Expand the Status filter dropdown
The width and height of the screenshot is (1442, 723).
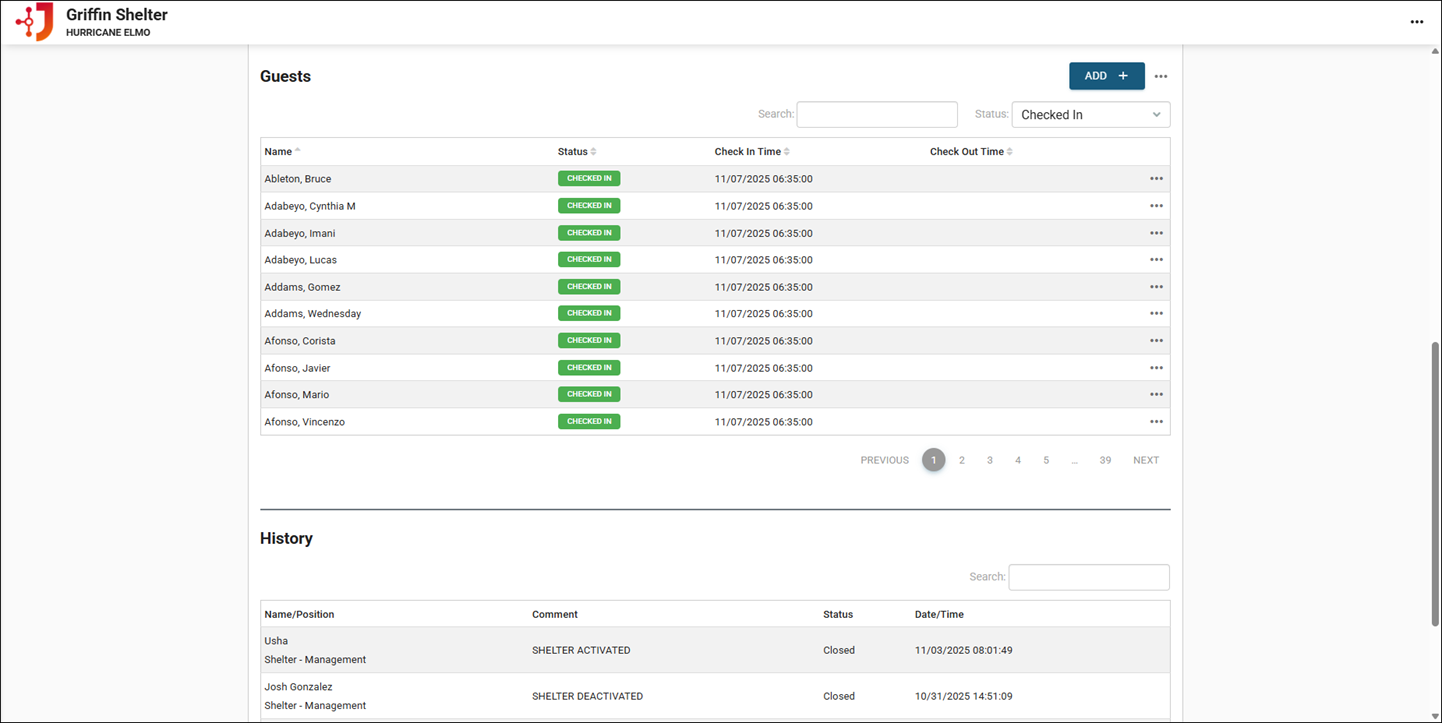(x=1090, y=115)
